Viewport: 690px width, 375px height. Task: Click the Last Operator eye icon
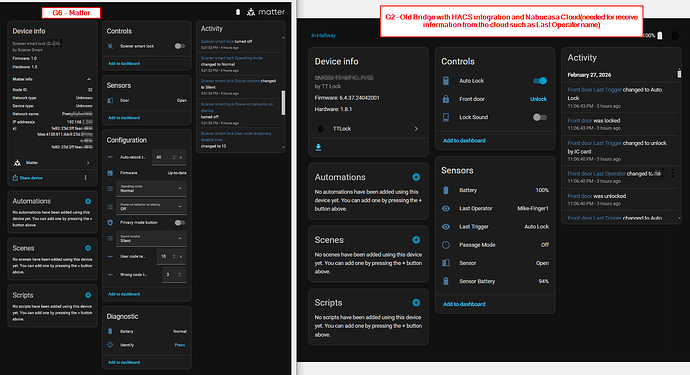pos(446,209)
